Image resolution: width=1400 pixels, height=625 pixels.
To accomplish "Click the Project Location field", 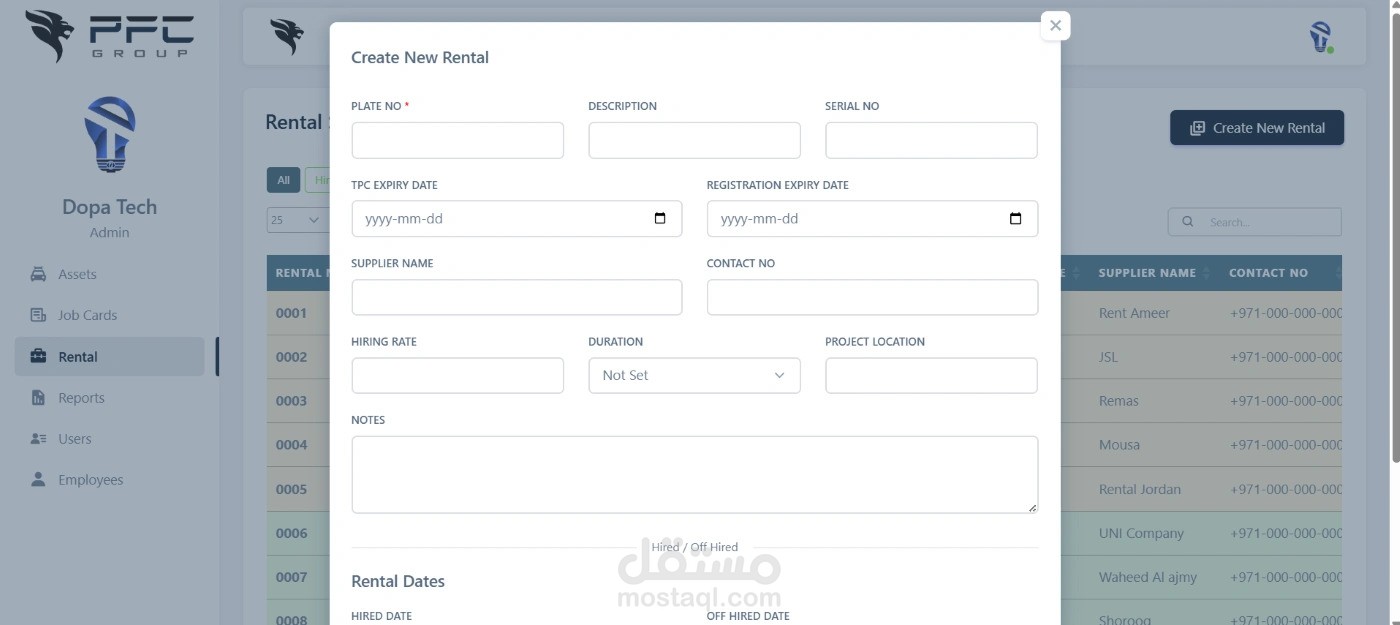I will pyautogui.click(x=931, y=375).
